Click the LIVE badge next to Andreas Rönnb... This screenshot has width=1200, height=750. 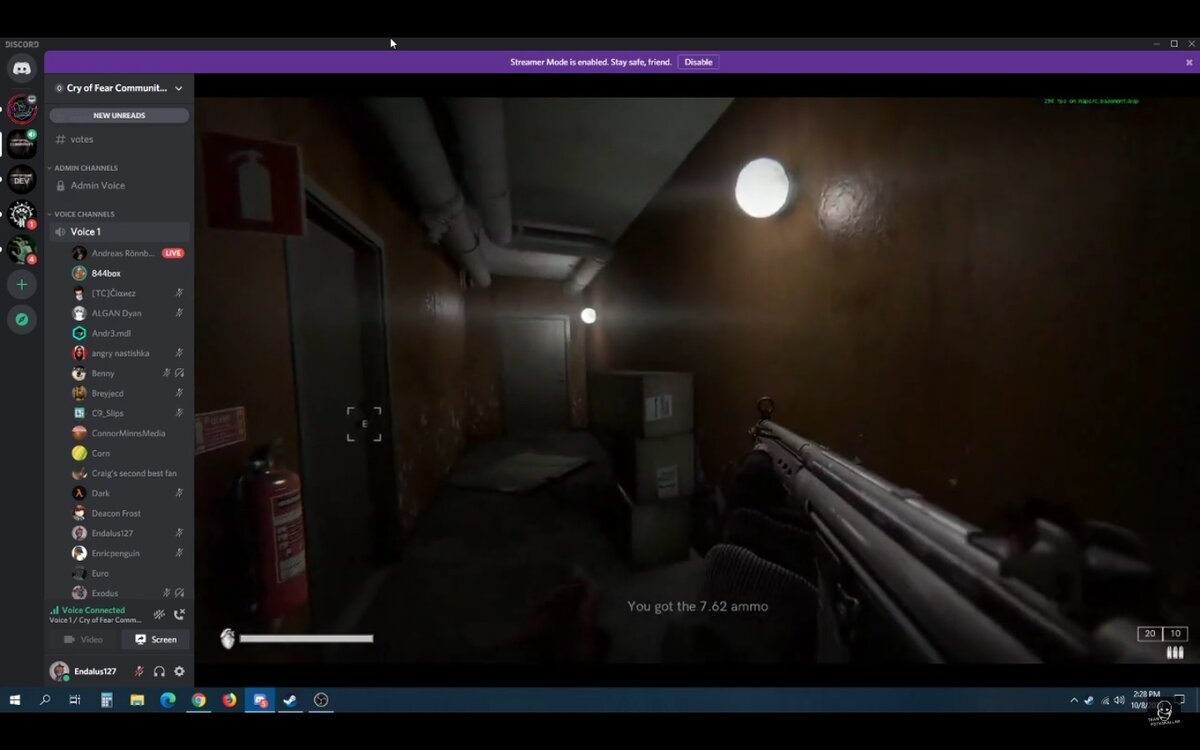click(173, 253)
